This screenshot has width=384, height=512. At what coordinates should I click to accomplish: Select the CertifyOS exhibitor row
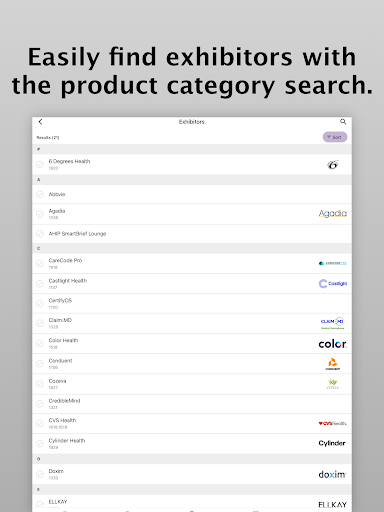pos(192,303)
